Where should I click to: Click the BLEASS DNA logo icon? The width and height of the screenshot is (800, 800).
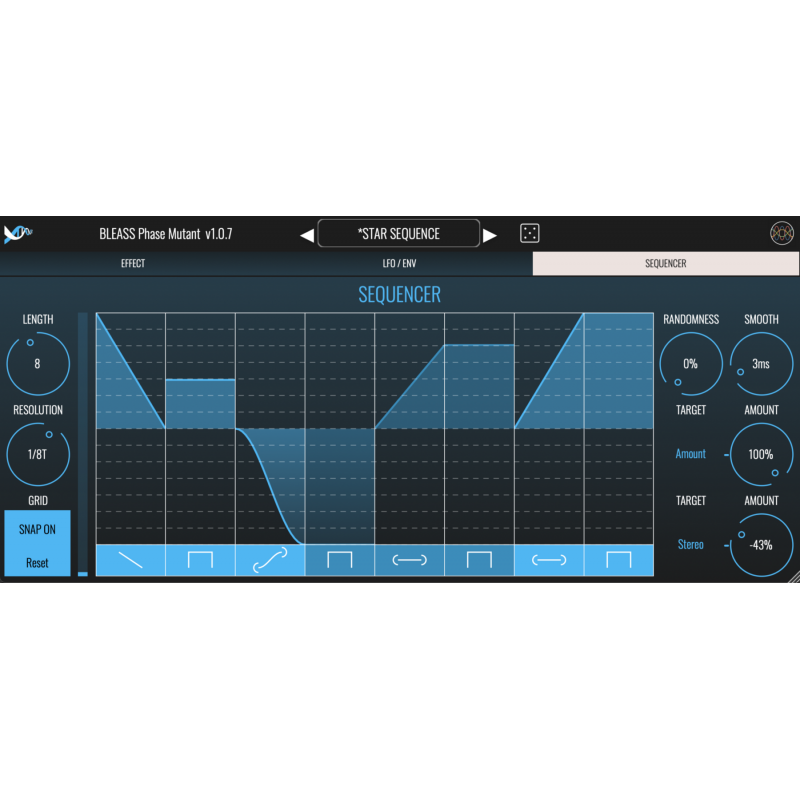[19, 234]
